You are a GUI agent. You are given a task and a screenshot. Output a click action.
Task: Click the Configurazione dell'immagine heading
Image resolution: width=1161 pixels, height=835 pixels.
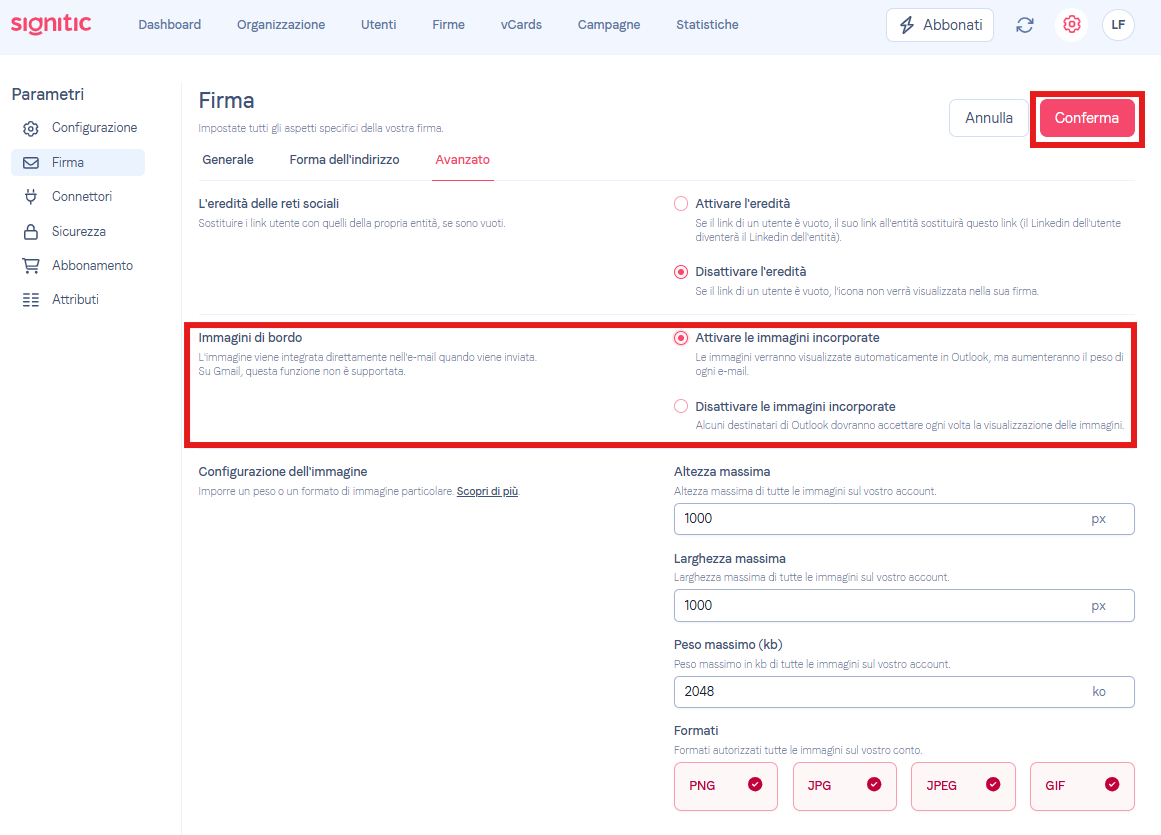pos(283,472)
